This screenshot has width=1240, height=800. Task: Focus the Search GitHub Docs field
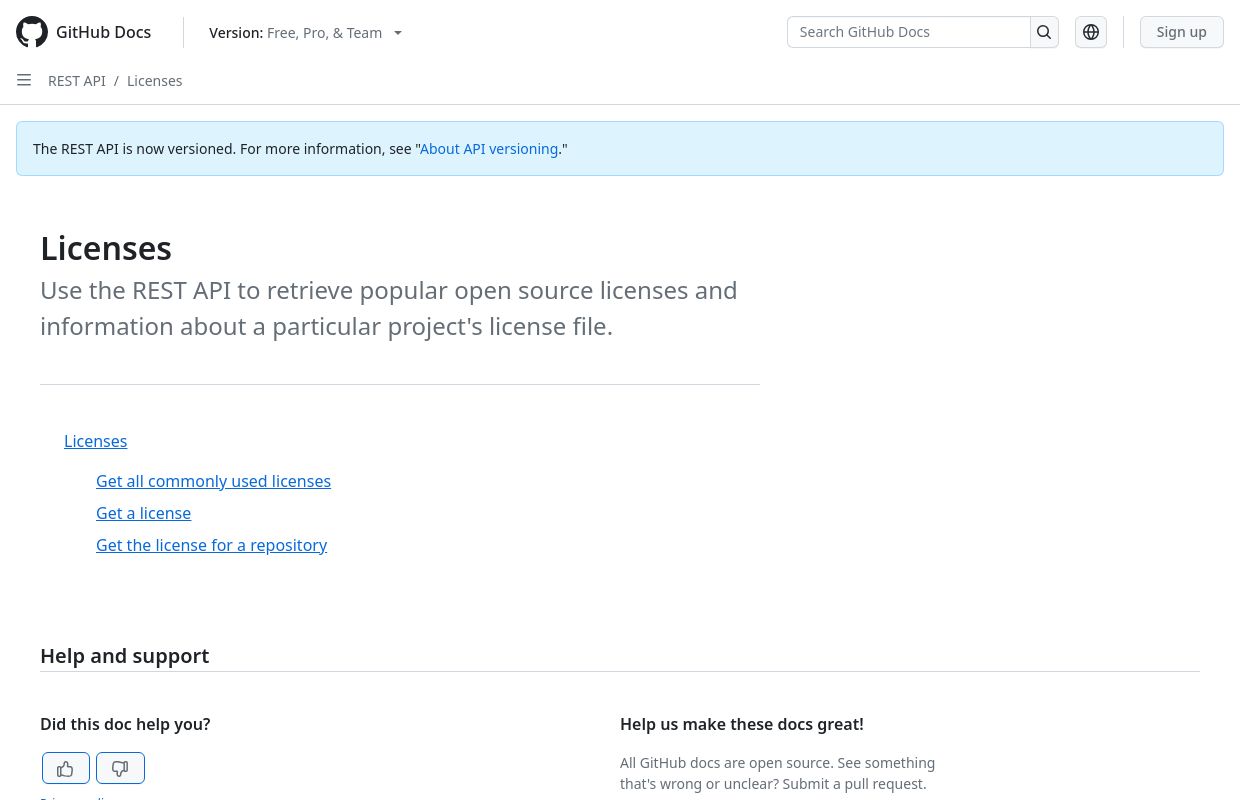click(909, 32)
